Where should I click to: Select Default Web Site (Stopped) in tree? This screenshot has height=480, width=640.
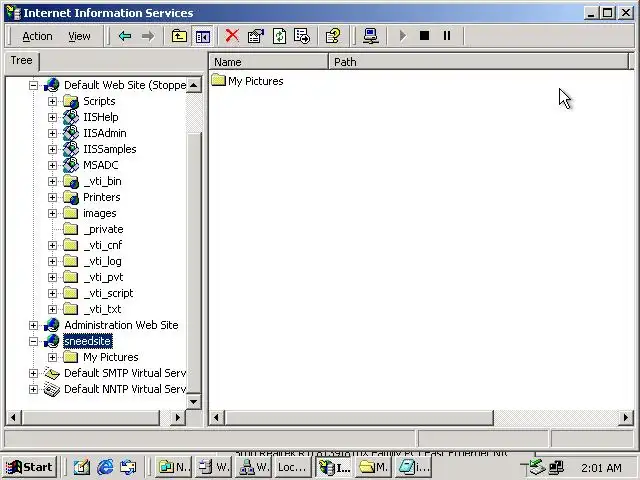[x=125, y=85]
